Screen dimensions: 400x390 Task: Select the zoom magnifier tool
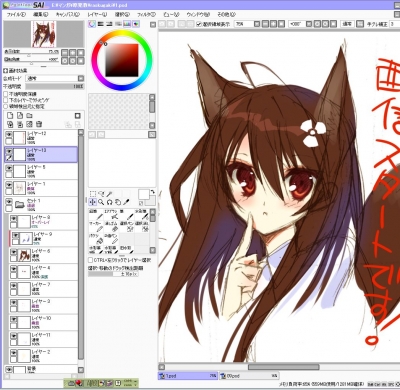(x=101, y=202)
